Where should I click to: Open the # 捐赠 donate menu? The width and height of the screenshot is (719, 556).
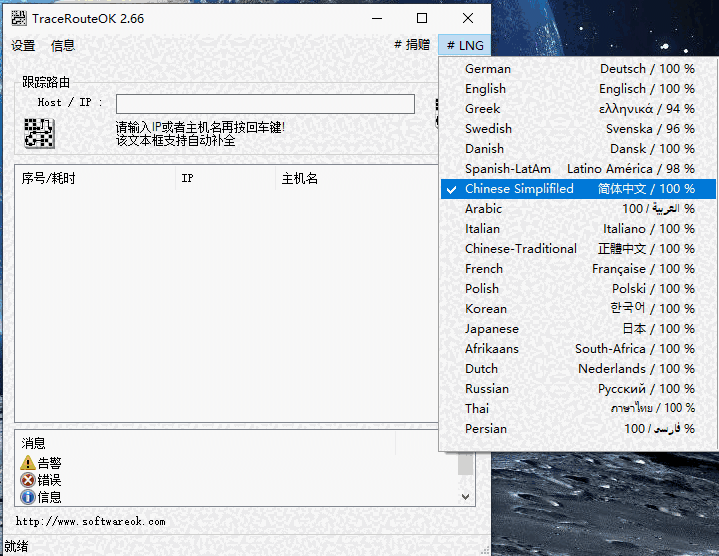(412, 45)
